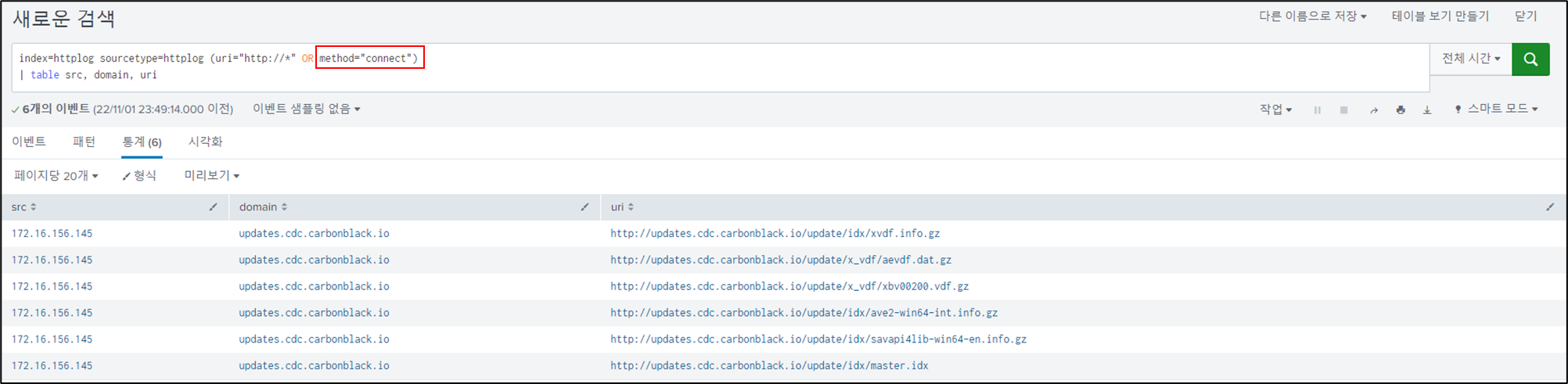Open the xbv00200.vdf.gz uri link
1568x384 pixels.
[789, 287]
